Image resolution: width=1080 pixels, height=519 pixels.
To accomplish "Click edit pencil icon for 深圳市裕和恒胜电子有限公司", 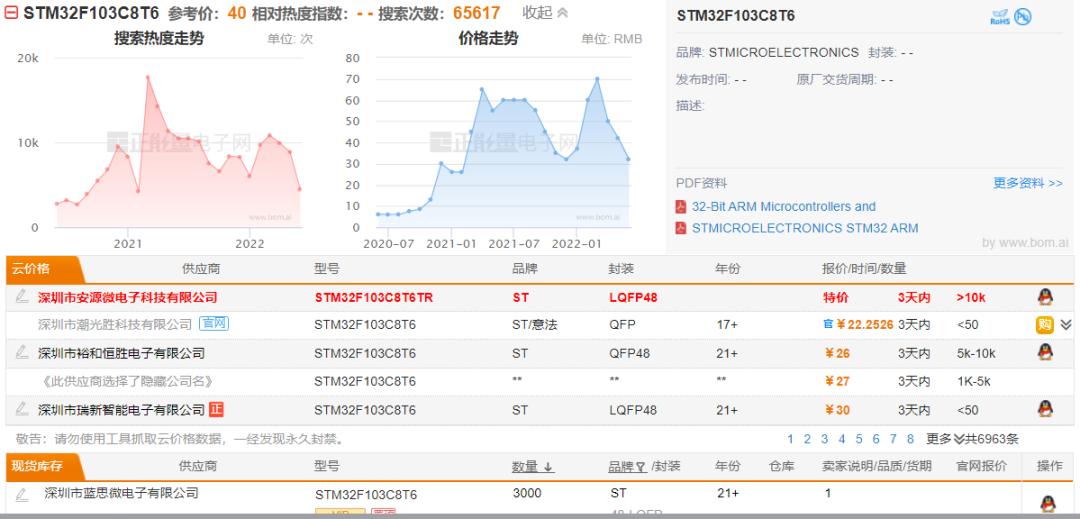I will [x=22, y=352].
